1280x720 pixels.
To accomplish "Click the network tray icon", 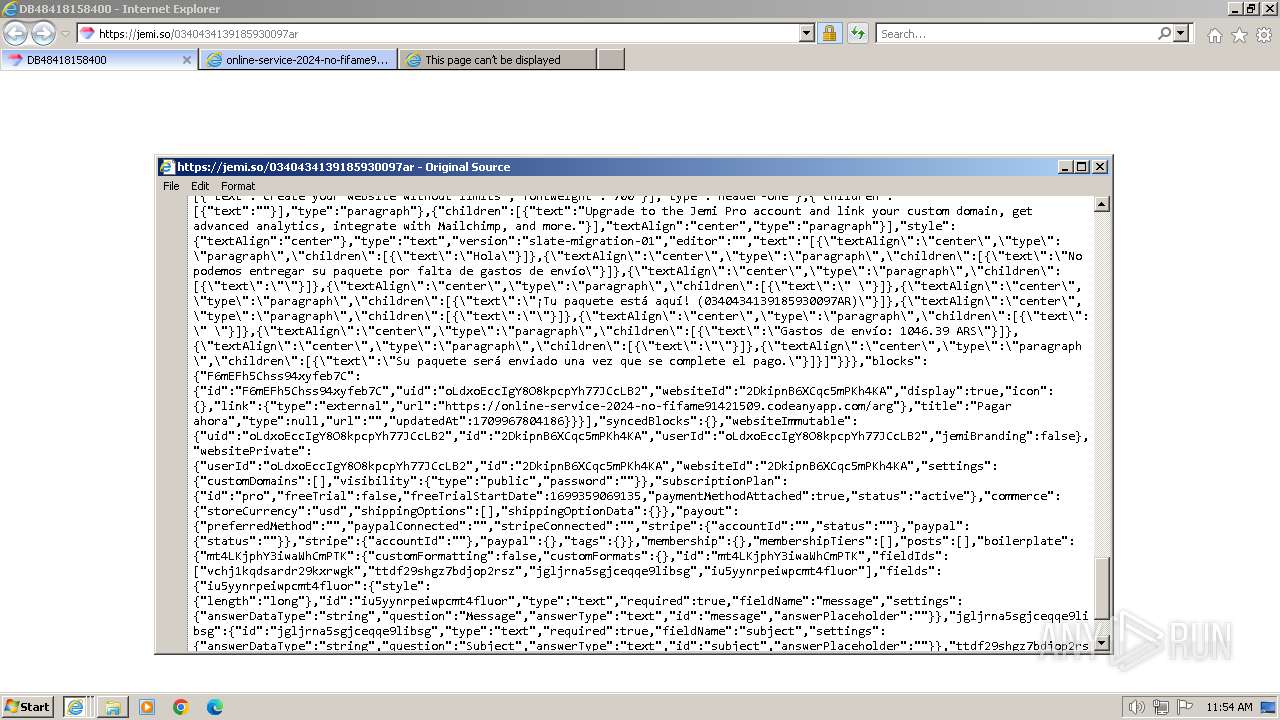I will [x=1161, y=707].
